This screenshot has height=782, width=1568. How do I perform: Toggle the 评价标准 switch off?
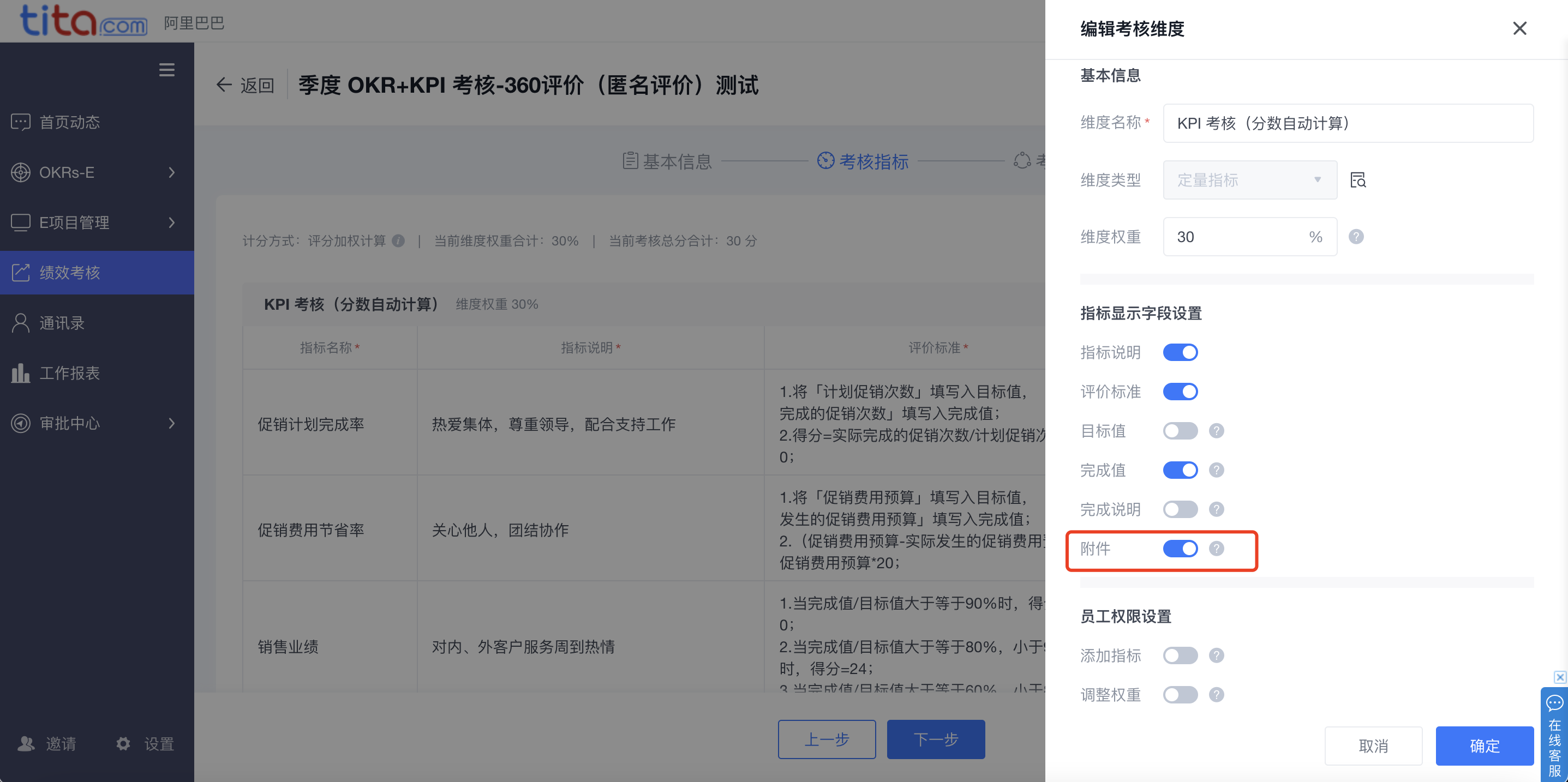pyautogui.click(x=1180, y=392)
